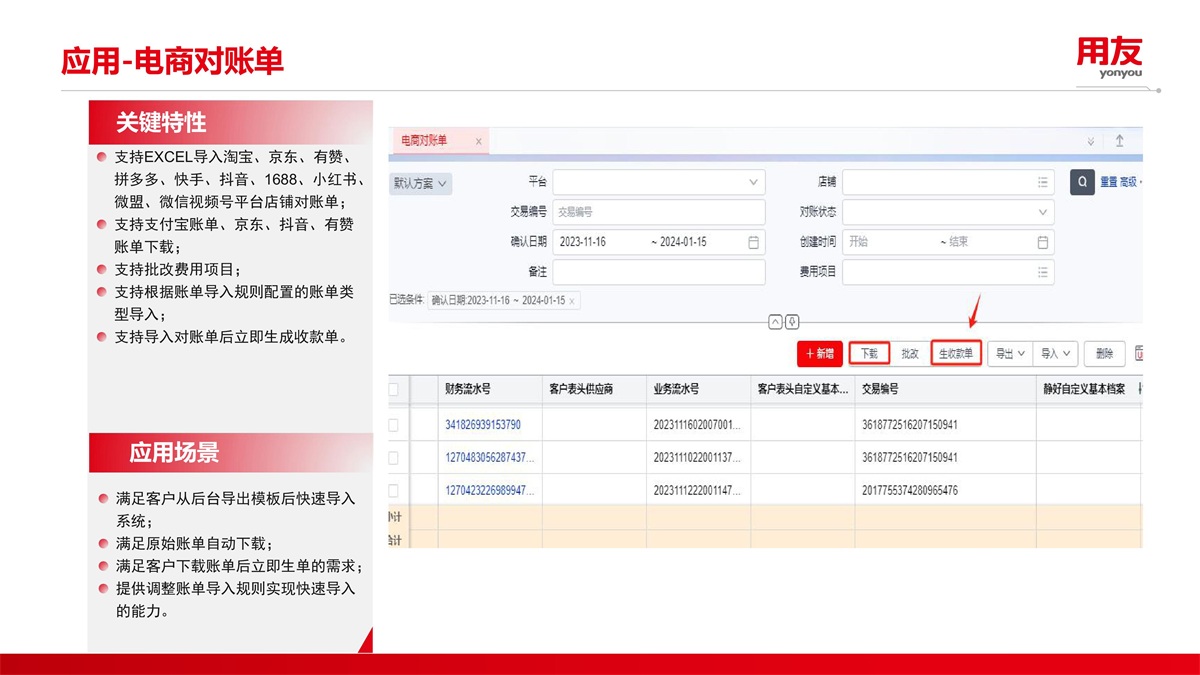Click the 生收款单 button
1200x675 pixels.
point(955,354)
